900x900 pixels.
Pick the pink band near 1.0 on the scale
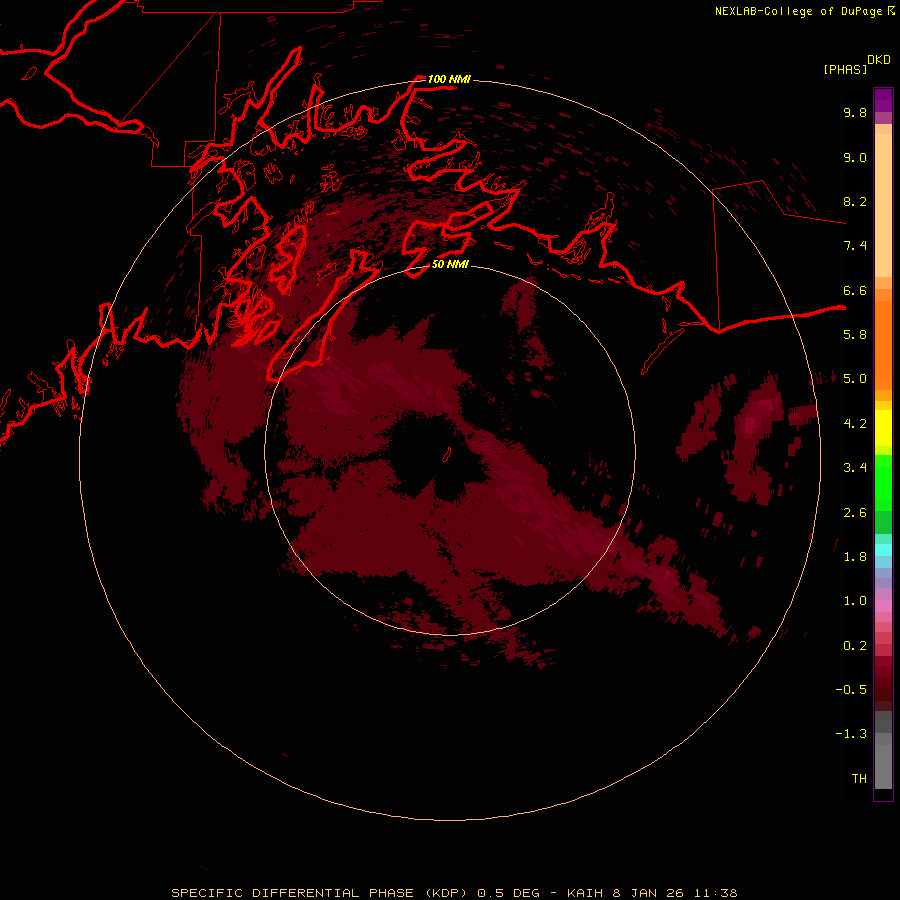click(883, 606)
